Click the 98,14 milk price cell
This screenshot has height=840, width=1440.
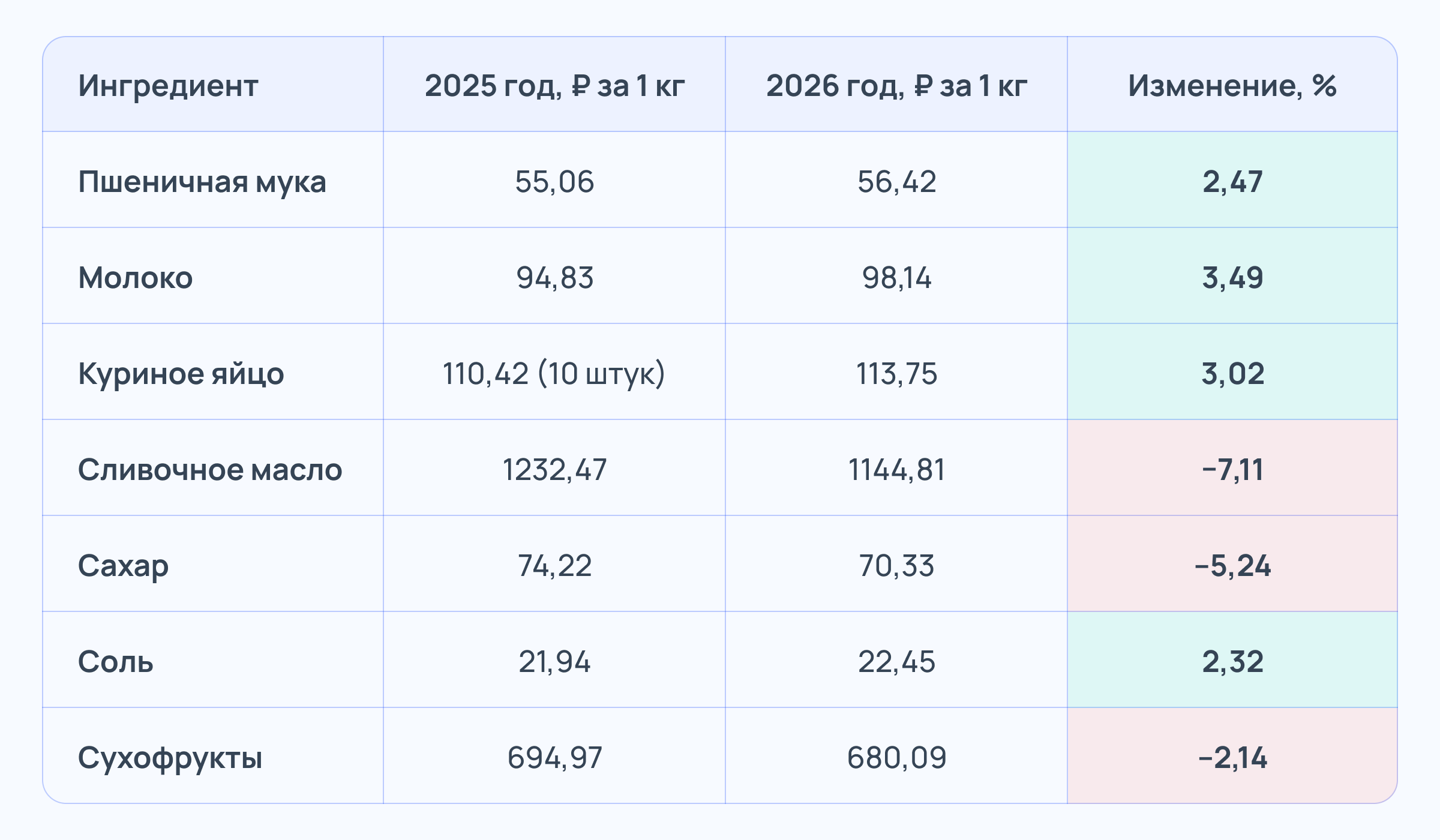click(896, 277)
